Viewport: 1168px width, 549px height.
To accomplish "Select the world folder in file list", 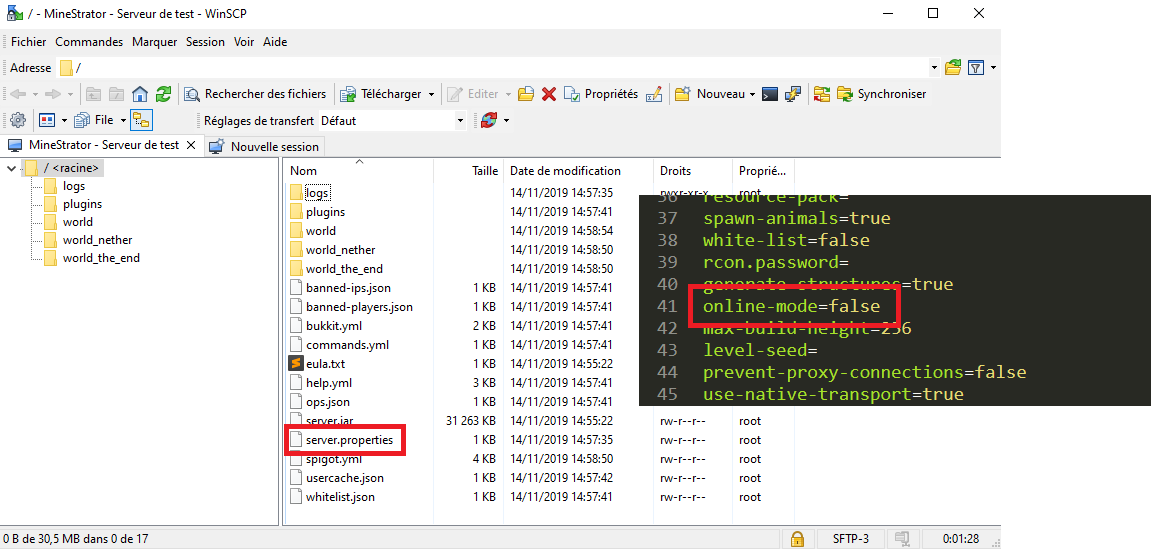I will [321, 231].
